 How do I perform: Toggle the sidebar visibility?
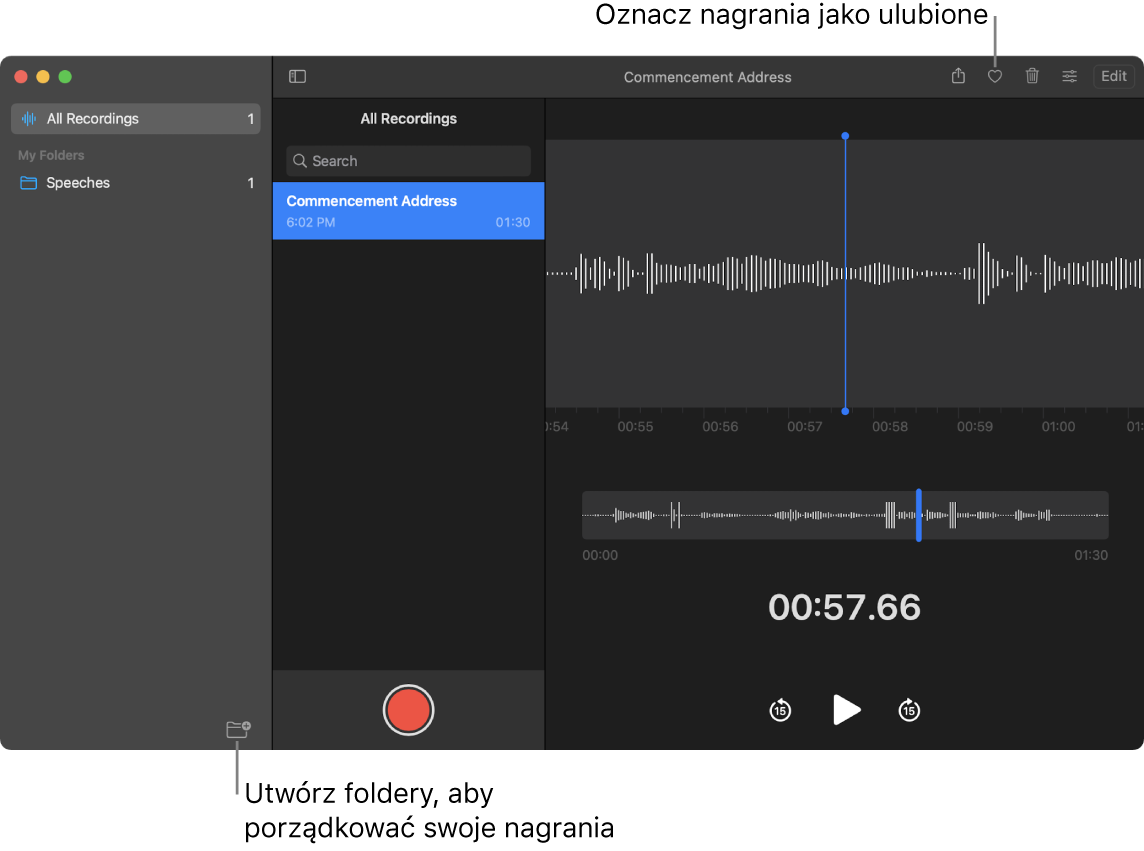click(297, 76)
